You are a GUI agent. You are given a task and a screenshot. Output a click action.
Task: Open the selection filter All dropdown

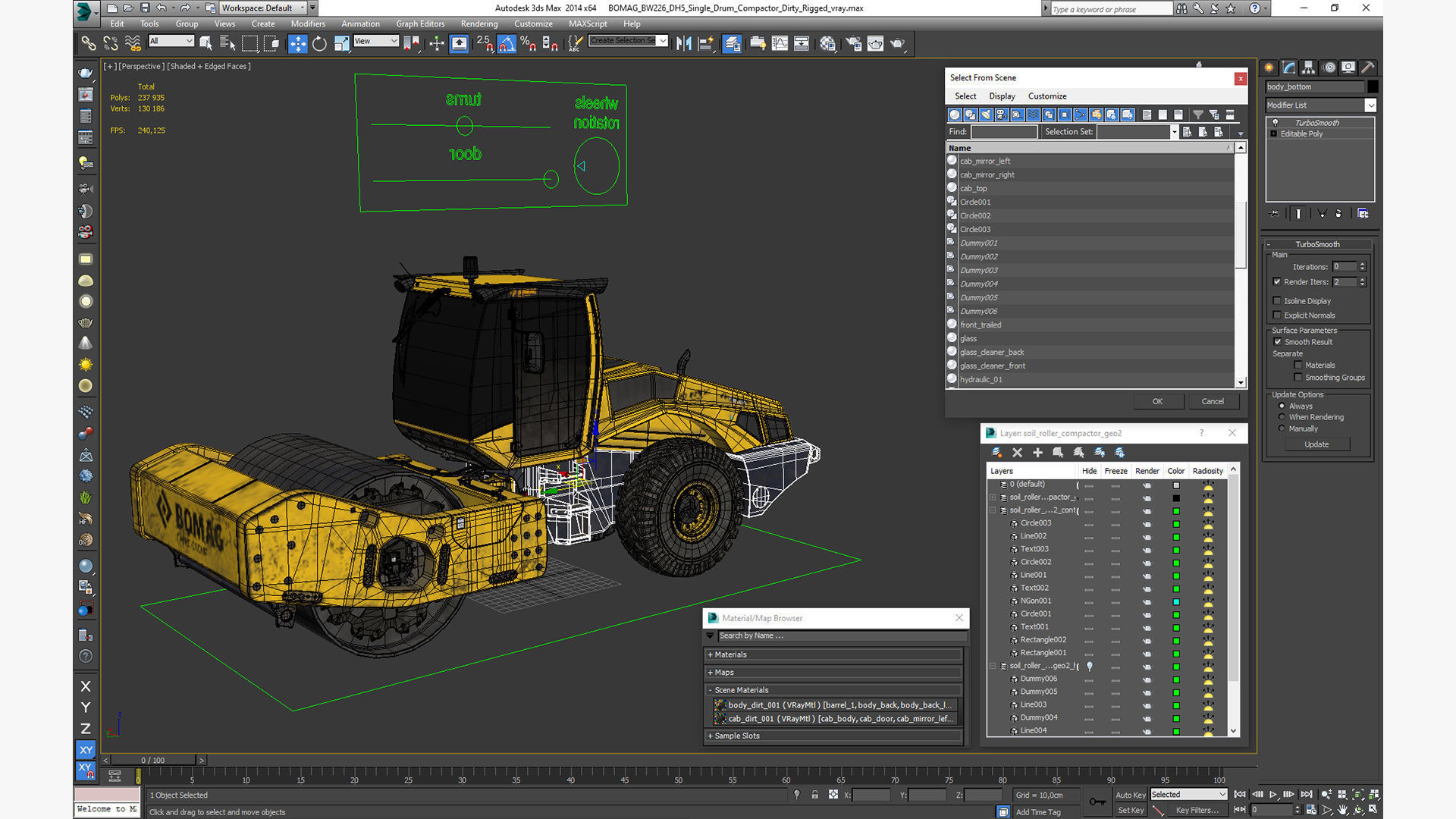(171, 41)
